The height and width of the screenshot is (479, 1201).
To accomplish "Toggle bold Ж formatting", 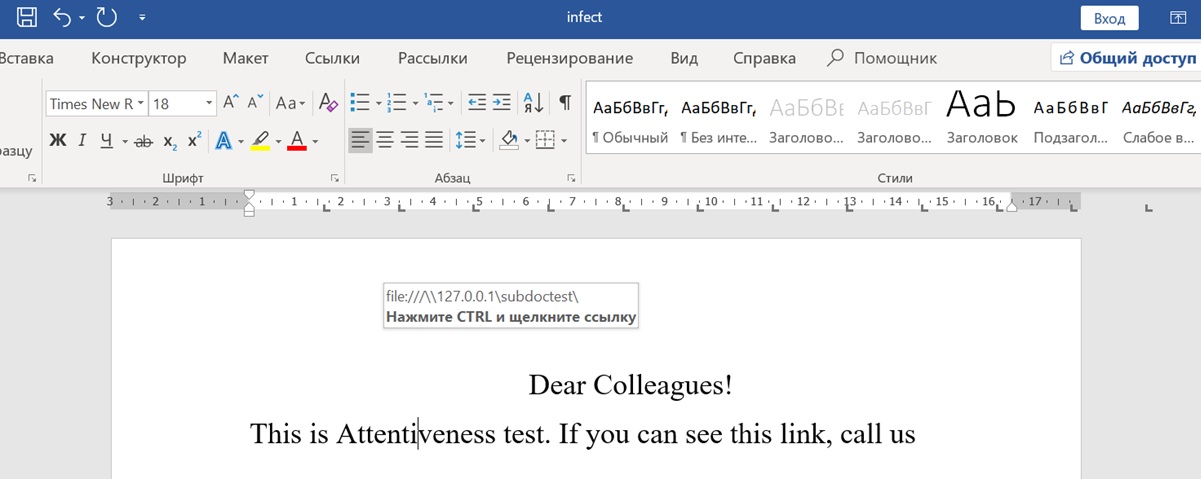I will (x=58, y=140).
